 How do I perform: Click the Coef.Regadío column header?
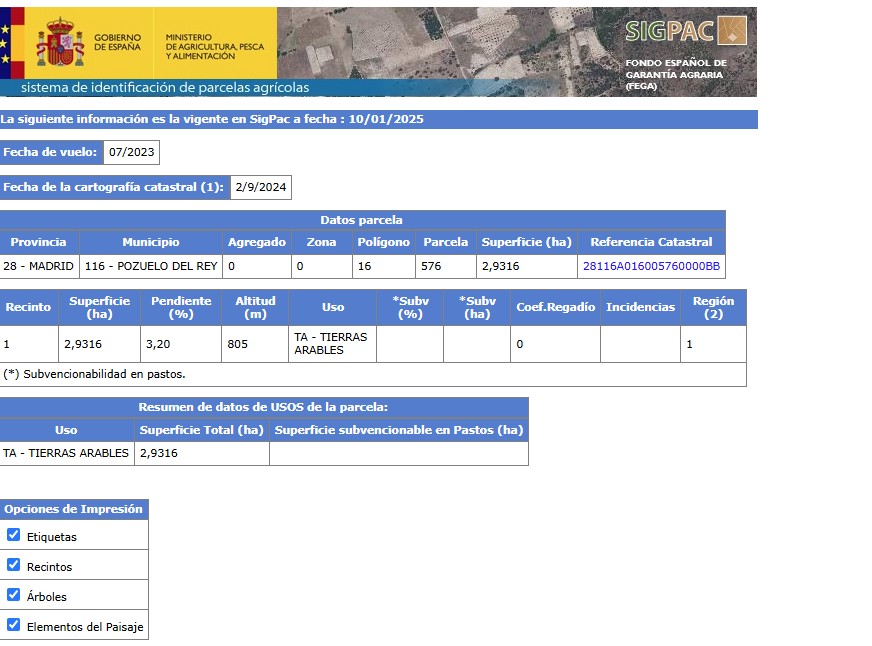tap(555, 307)
